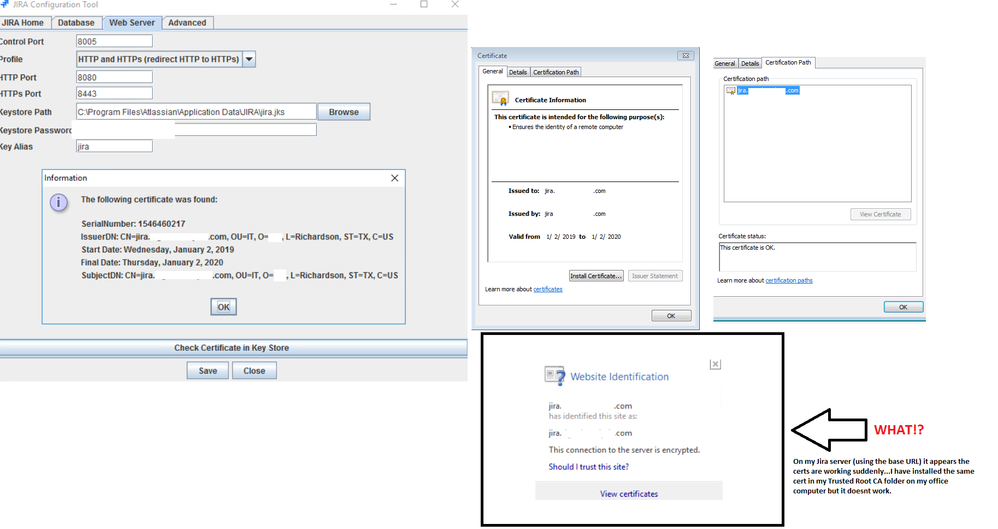Close the Information dialog with X
The image size is (998, 529).
pos(395,178)
